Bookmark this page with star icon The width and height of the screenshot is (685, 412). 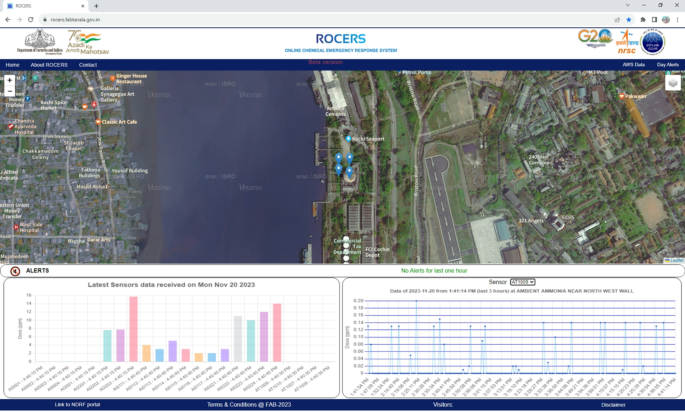tap(628, 19)
